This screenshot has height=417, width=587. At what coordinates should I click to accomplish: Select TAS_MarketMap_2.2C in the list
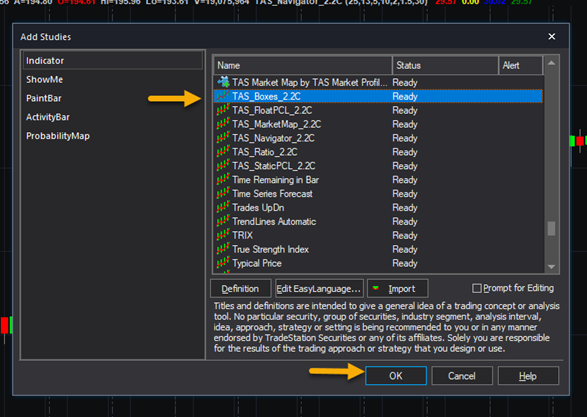point(378,124)
